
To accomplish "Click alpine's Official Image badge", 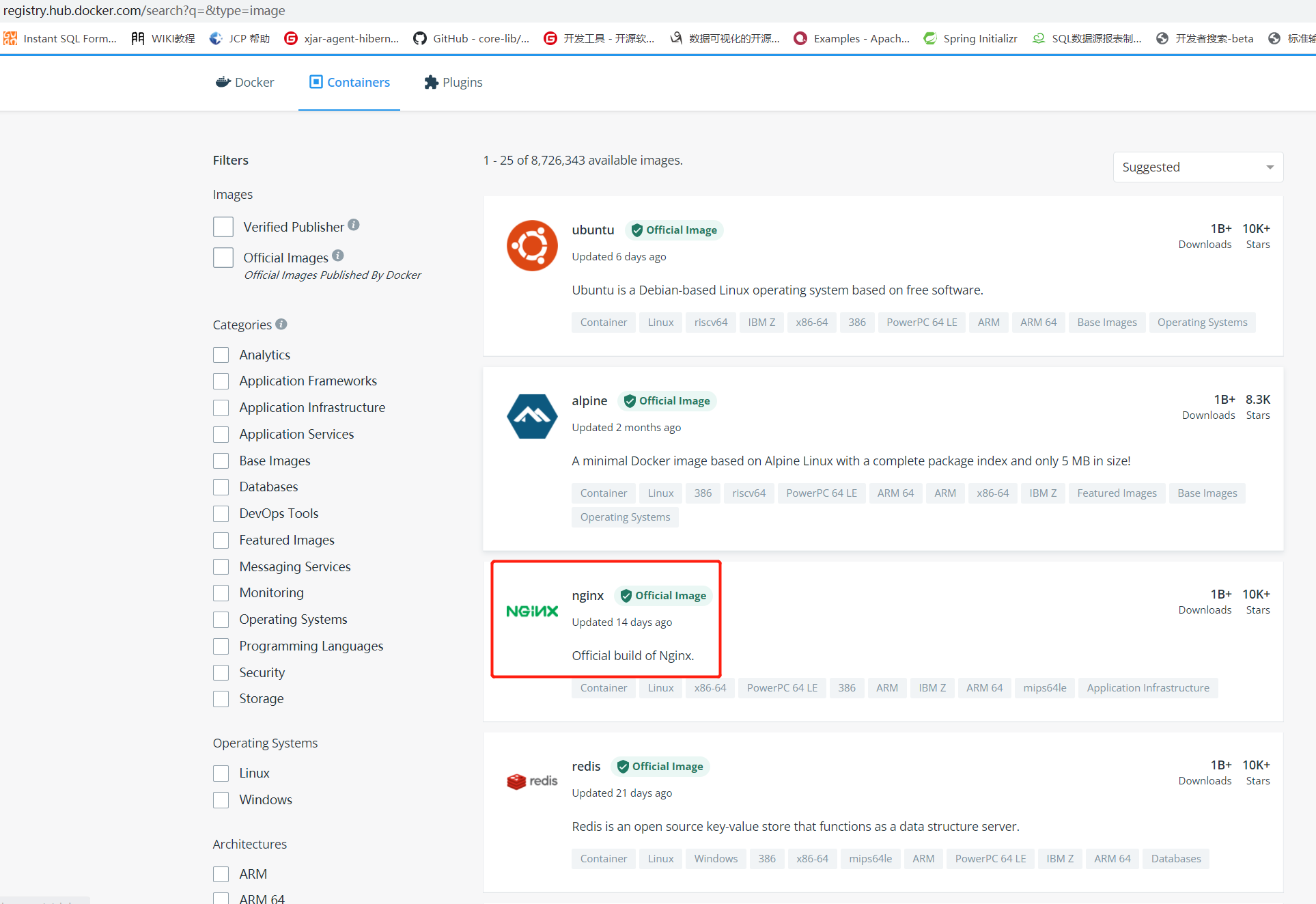I will coord(667,401).
